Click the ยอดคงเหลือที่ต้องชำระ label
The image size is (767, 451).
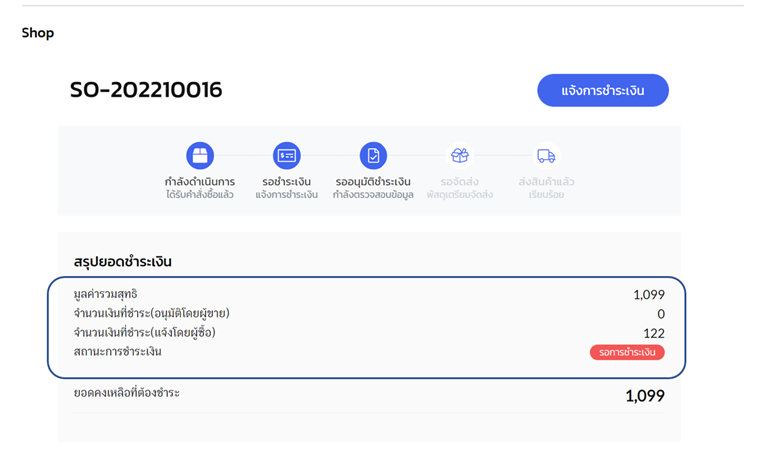click(127, 393)
